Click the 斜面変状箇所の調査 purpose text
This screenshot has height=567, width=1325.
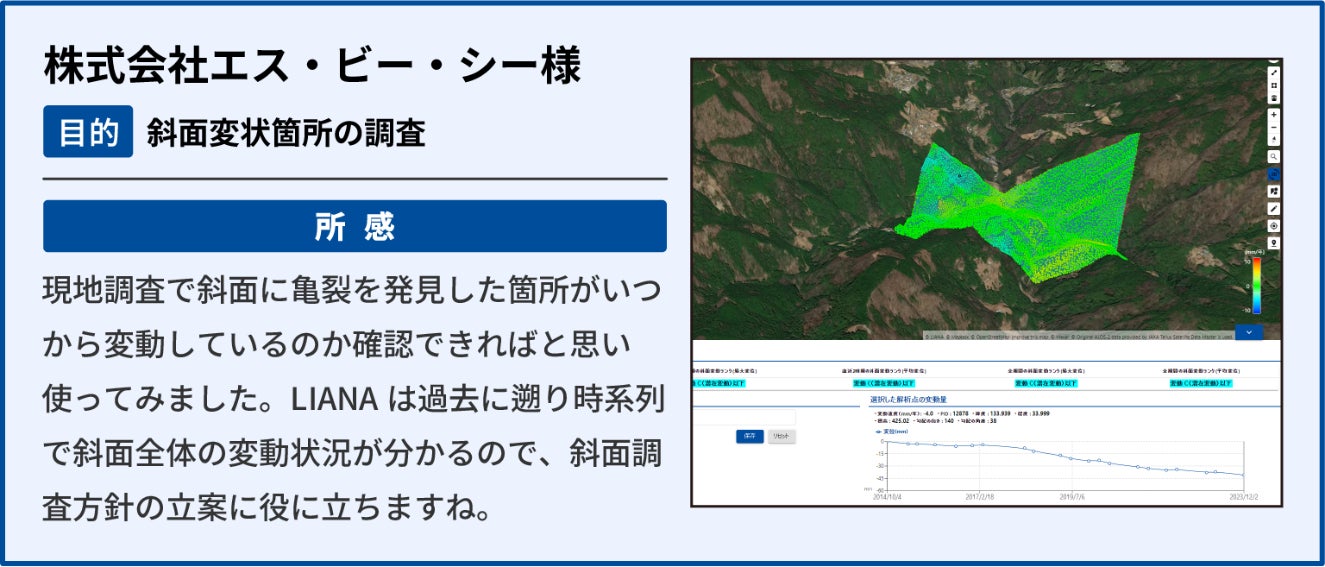(x=286, y=133)
